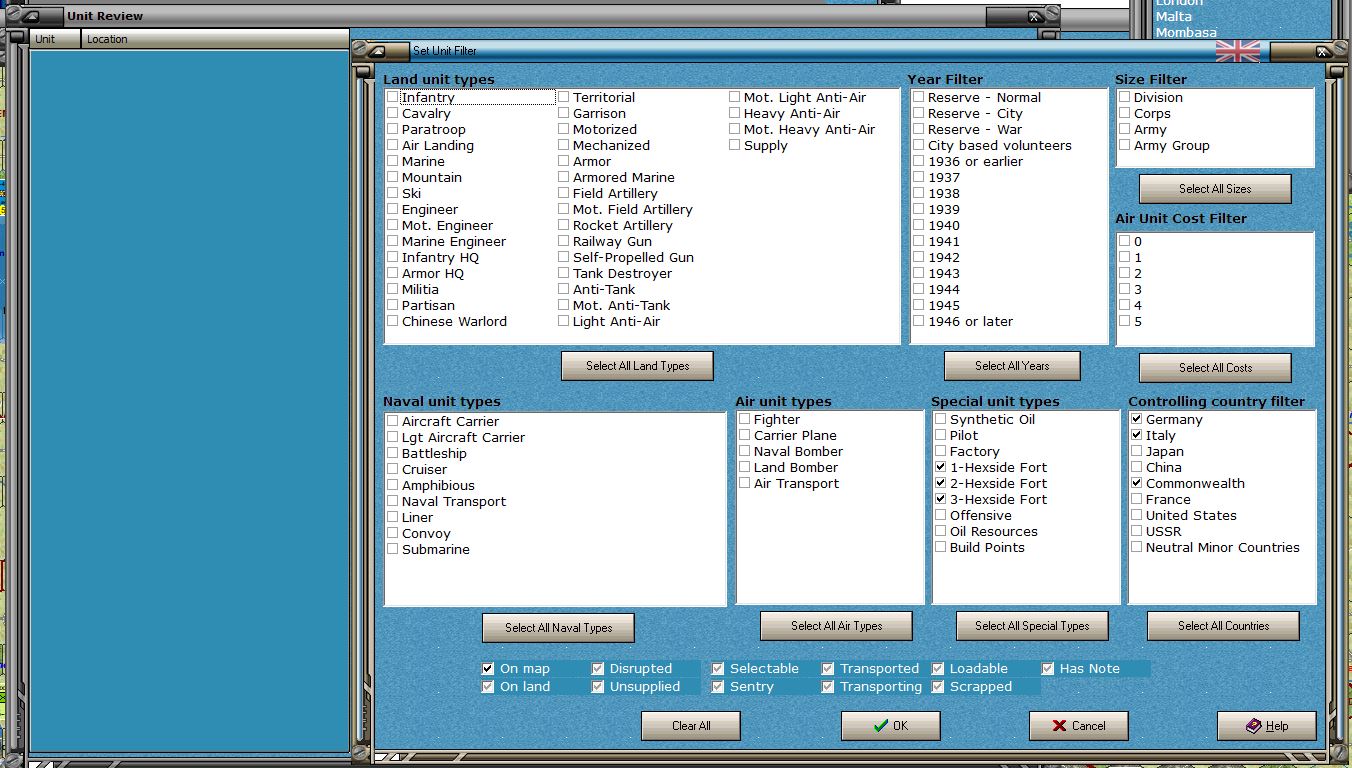Image resolution: width=1352 pixels, height=768 pixels.
Task: Check the Army Group size filter
Action: [1125, 145]
